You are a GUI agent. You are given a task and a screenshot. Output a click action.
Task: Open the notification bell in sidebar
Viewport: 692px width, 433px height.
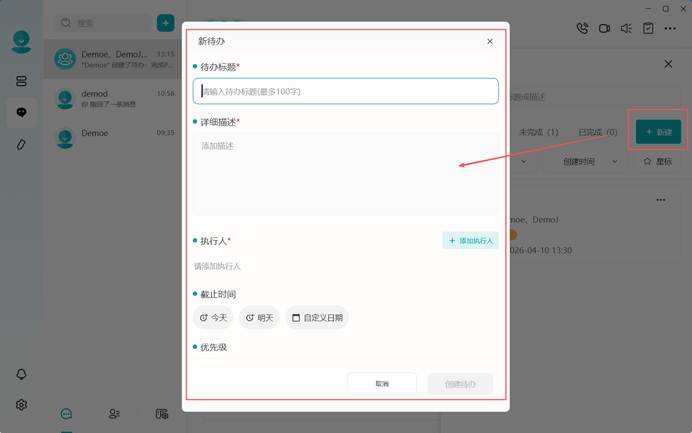tap(21, 374)
